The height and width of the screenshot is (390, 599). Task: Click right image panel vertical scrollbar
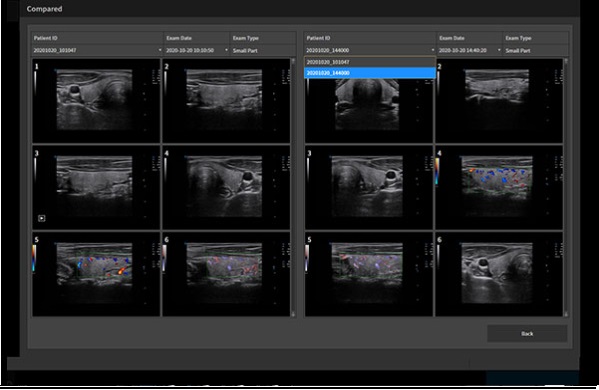566,187
